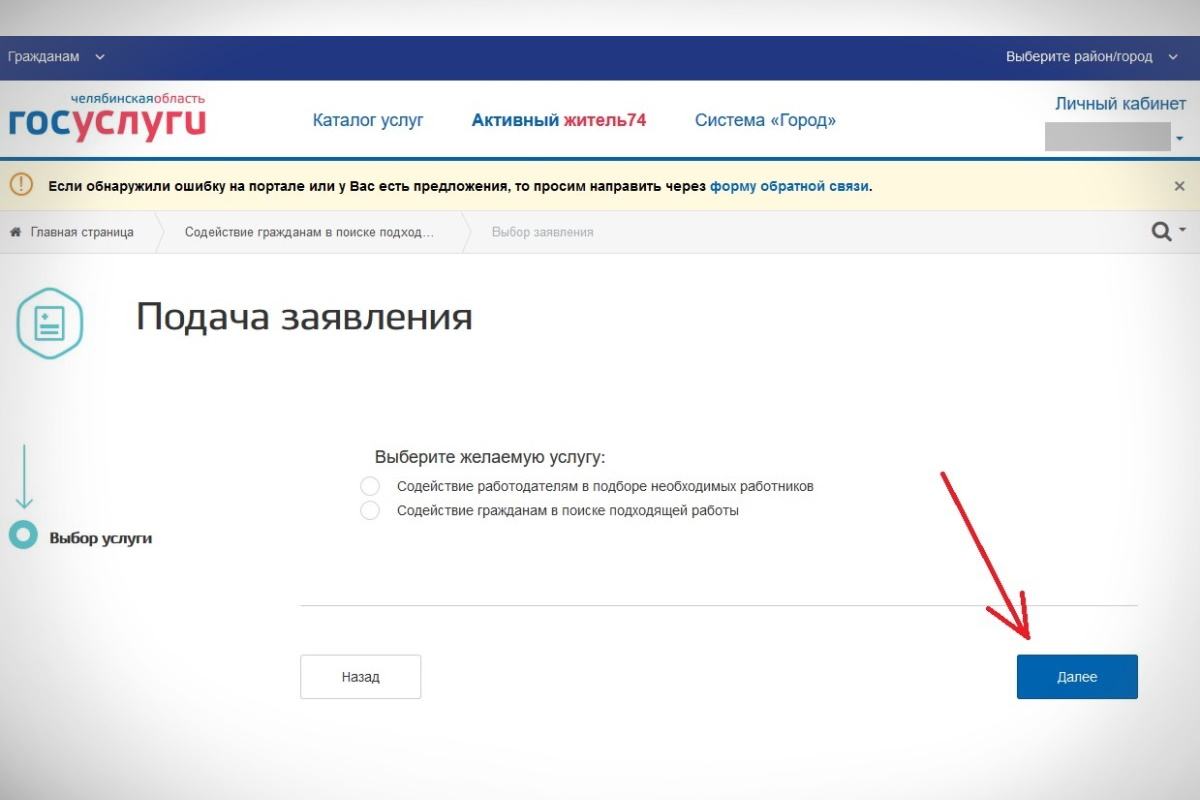Select 'Содействие гражданам в поиске' radio option
The image size is (1200, 800).
click(370, 511)
